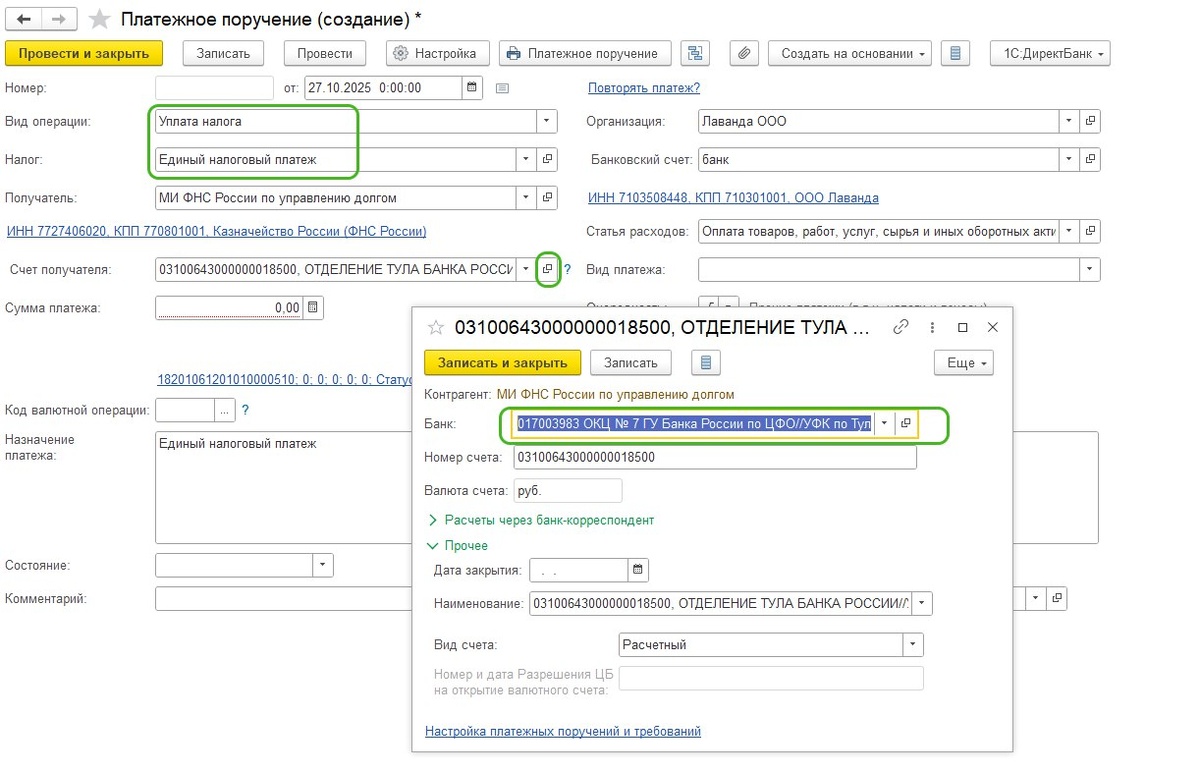Expand Вид операции dropdown list
1200x772 pixels.
[546, 122]
